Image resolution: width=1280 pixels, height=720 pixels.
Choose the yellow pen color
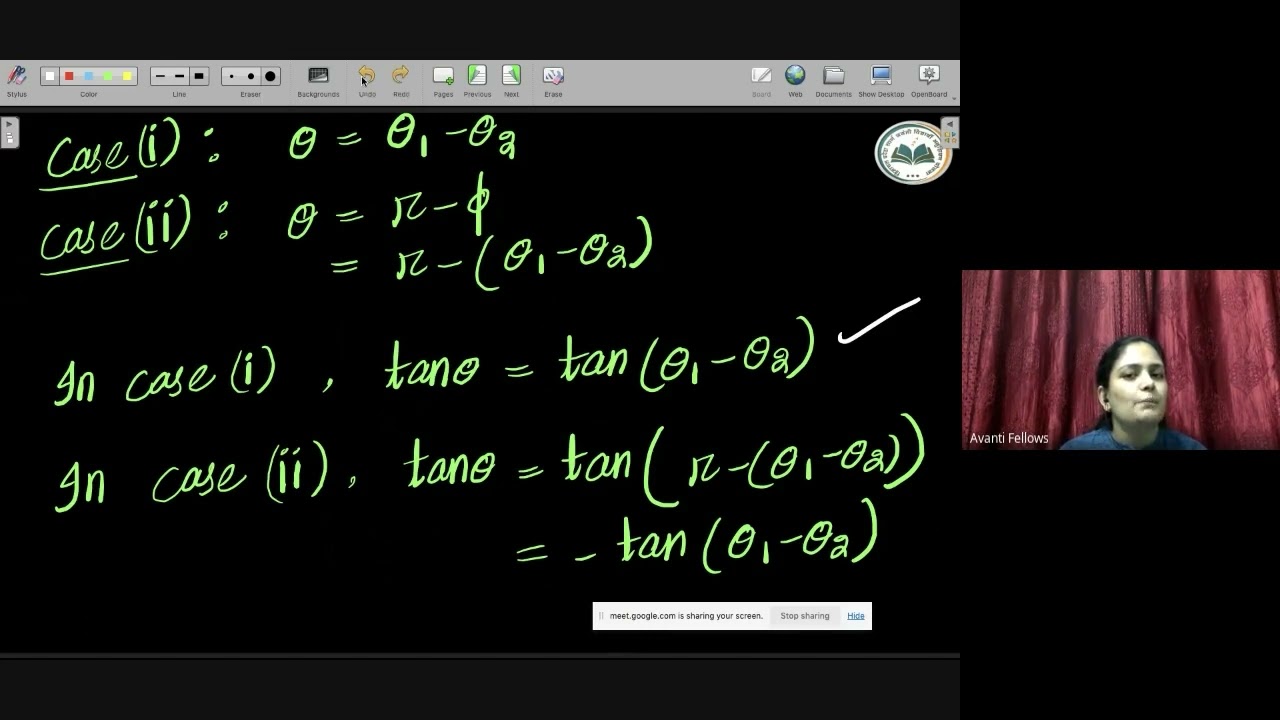point(126,76)
